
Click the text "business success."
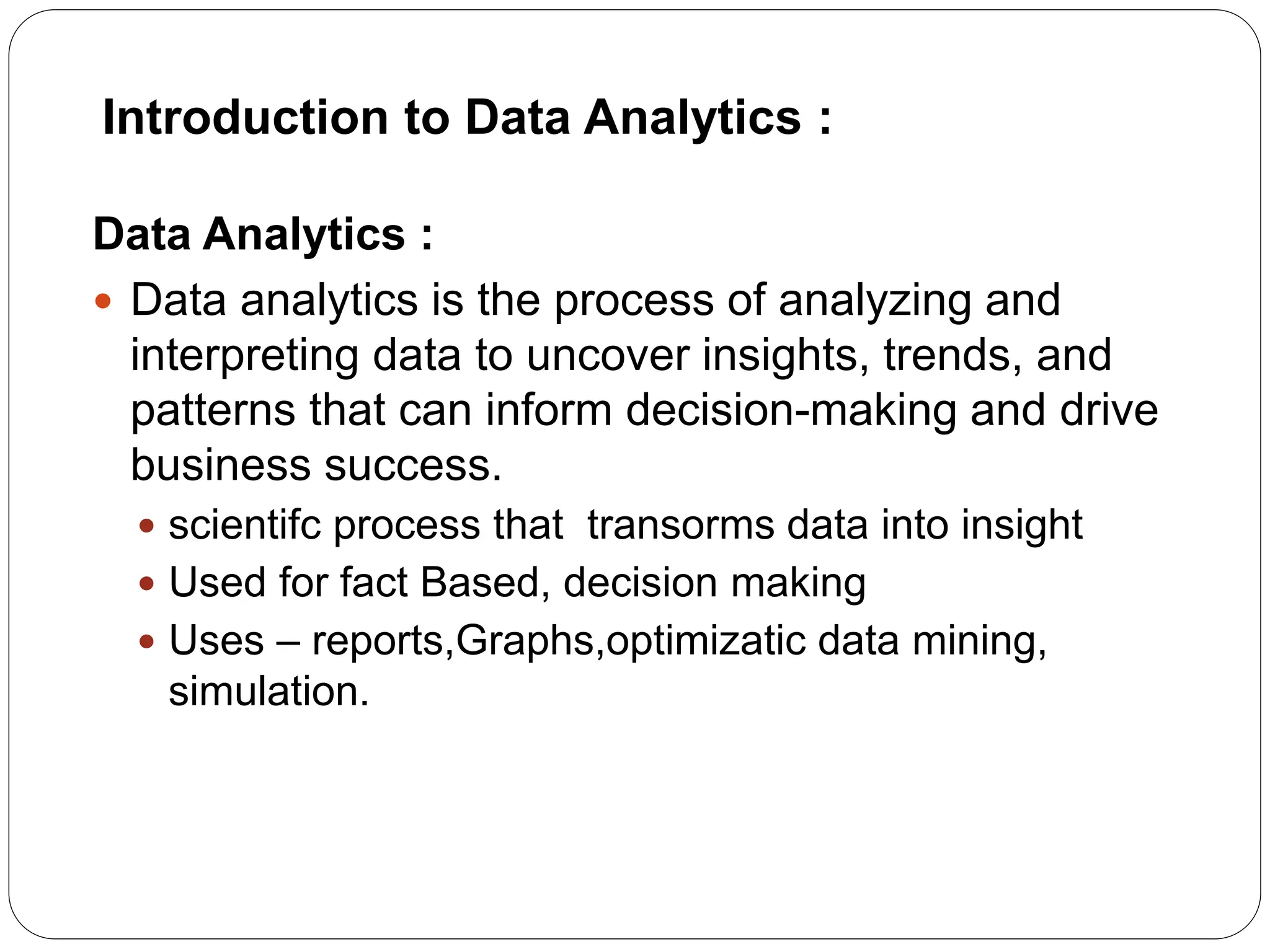point(316,465)
